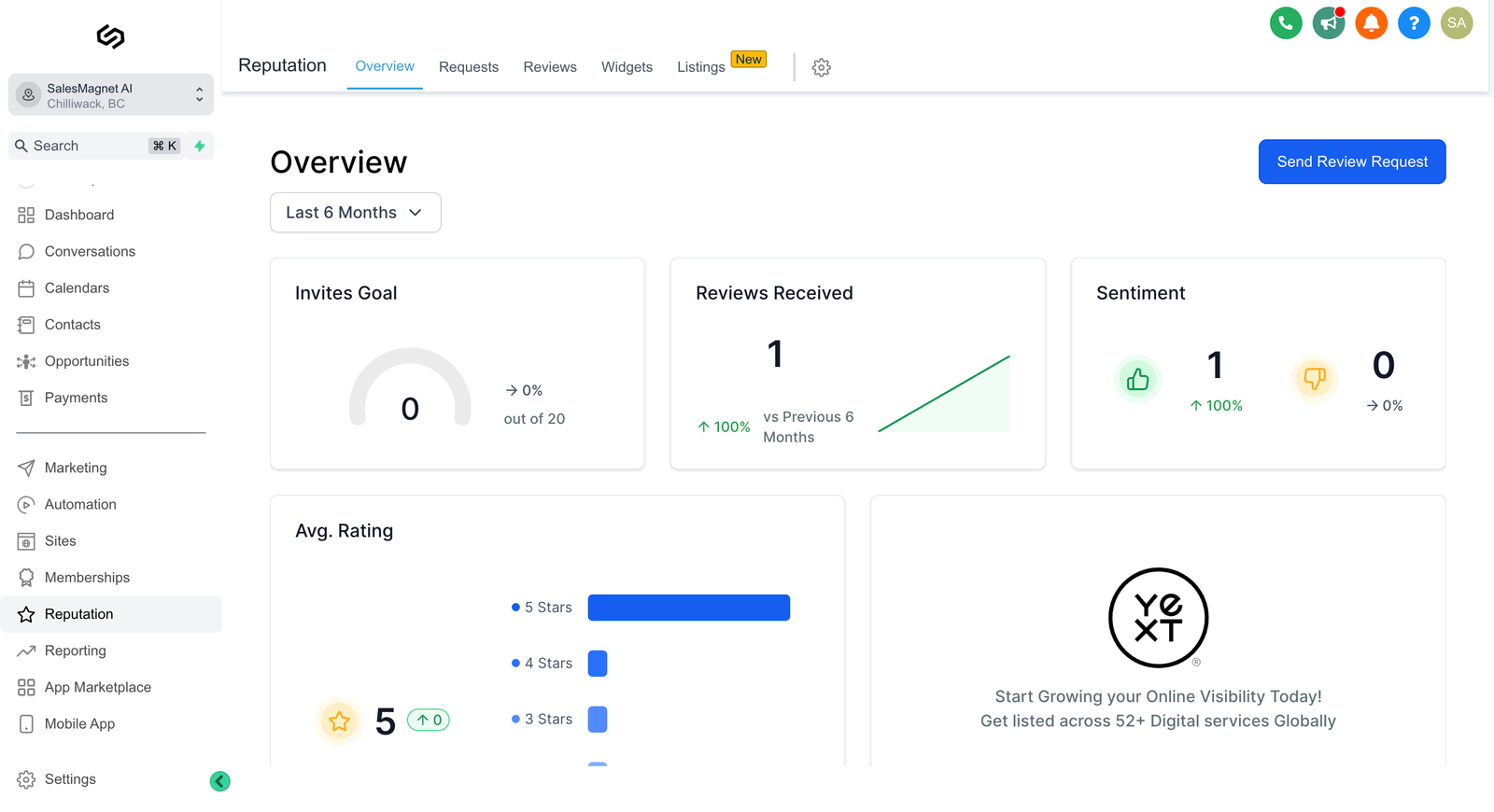Switch to the Listings tab

pos(700,67)
